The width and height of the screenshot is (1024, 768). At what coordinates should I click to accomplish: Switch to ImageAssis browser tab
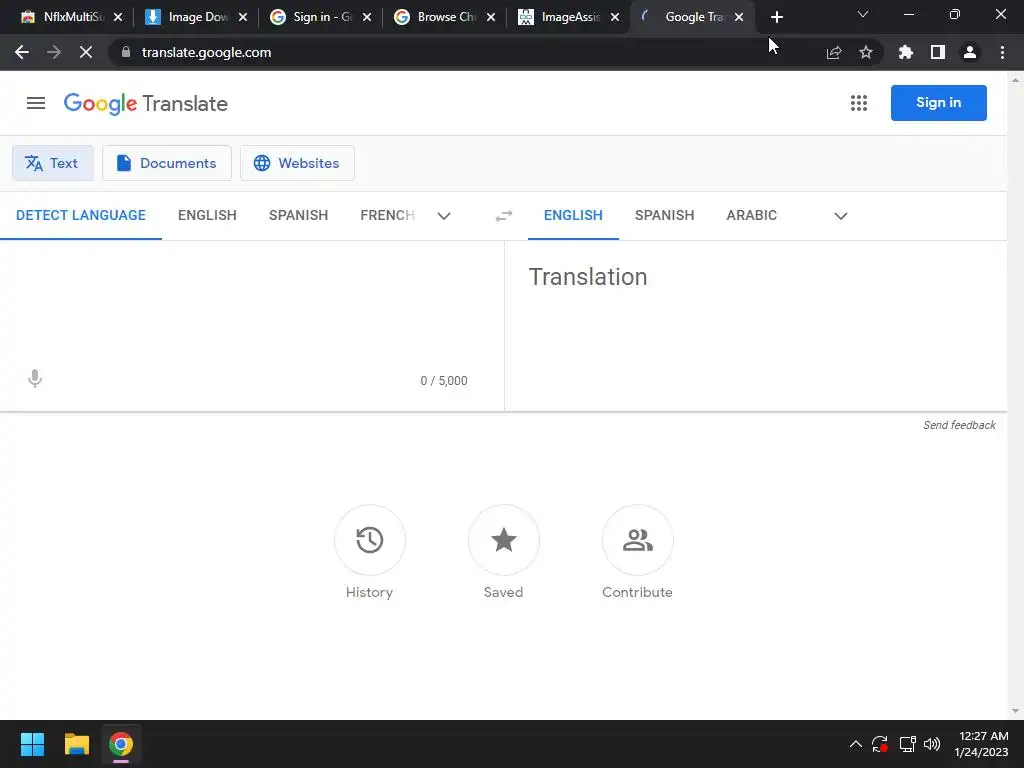coord(560,18)
